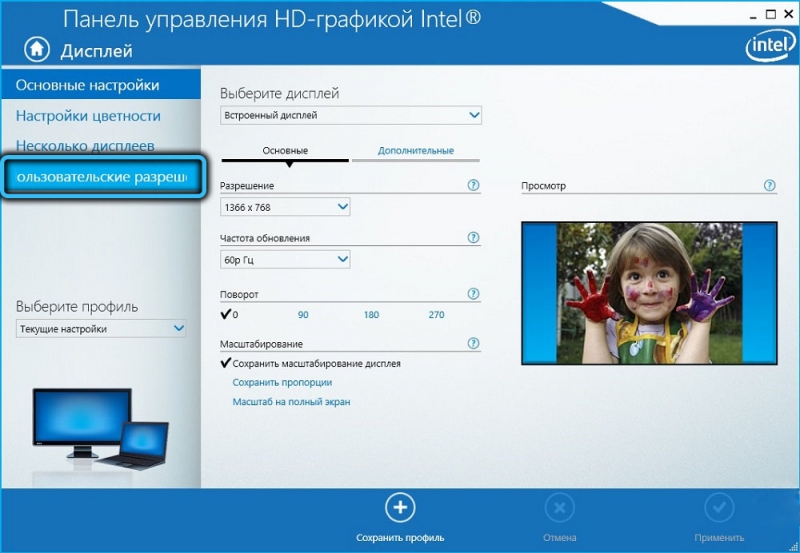Expand the refresh rate 60p Гц dropdown

point(285,260)
